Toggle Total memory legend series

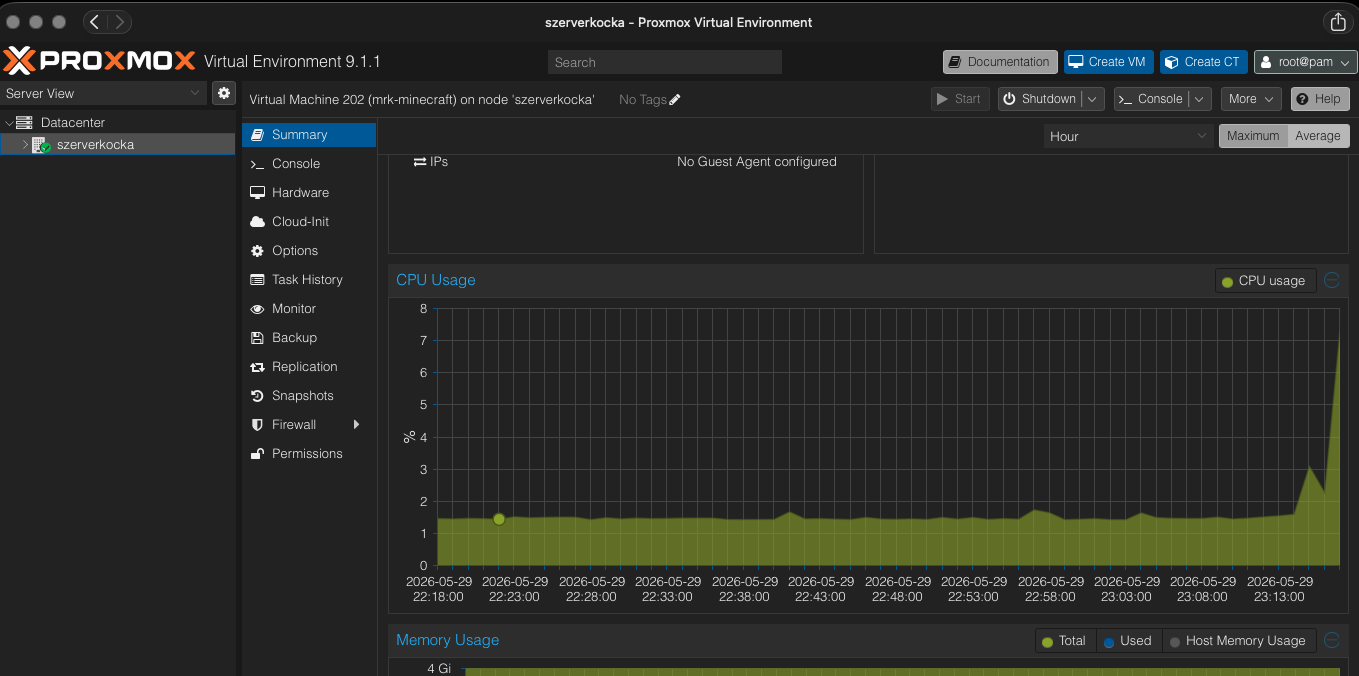[x=1065, y=641]
